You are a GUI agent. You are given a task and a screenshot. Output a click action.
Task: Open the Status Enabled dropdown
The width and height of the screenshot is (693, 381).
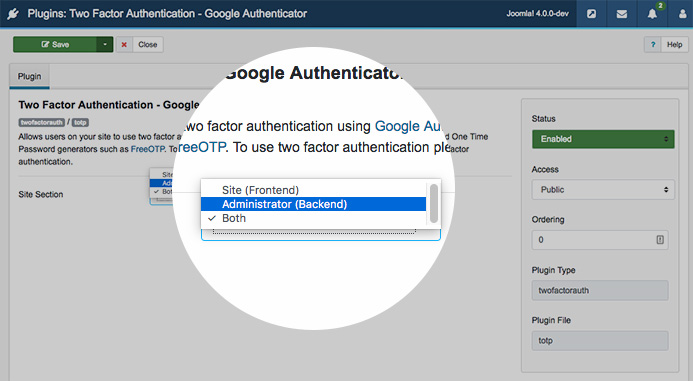pyautogui.click(x=603, y=139)
